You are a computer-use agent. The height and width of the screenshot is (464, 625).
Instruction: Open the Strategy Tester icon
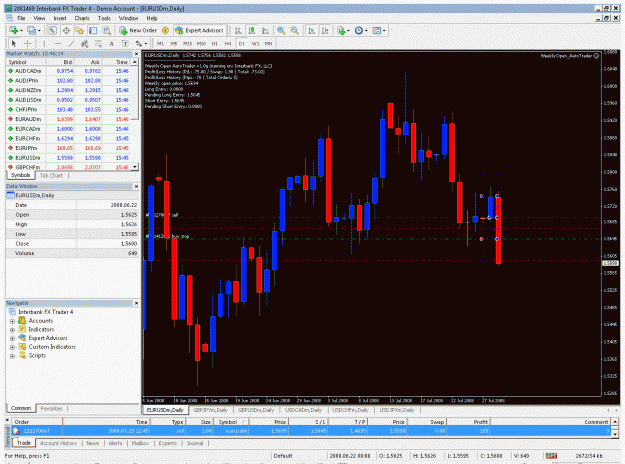click(106, 30)
